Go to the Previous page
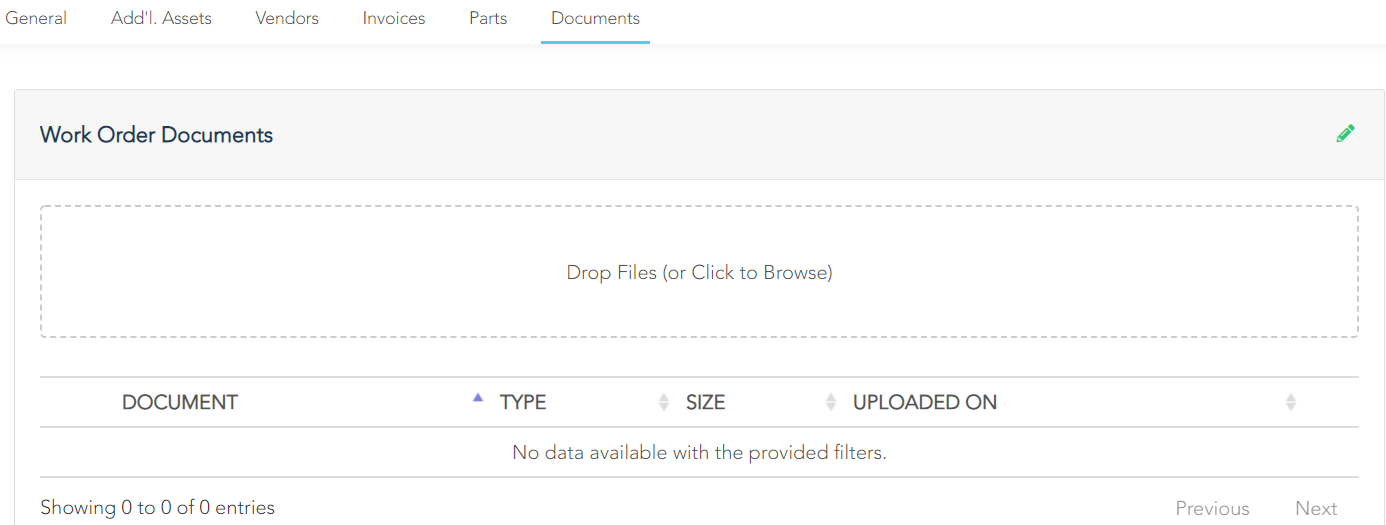This screenshot has width=1386, height=525. [1212, 508]
